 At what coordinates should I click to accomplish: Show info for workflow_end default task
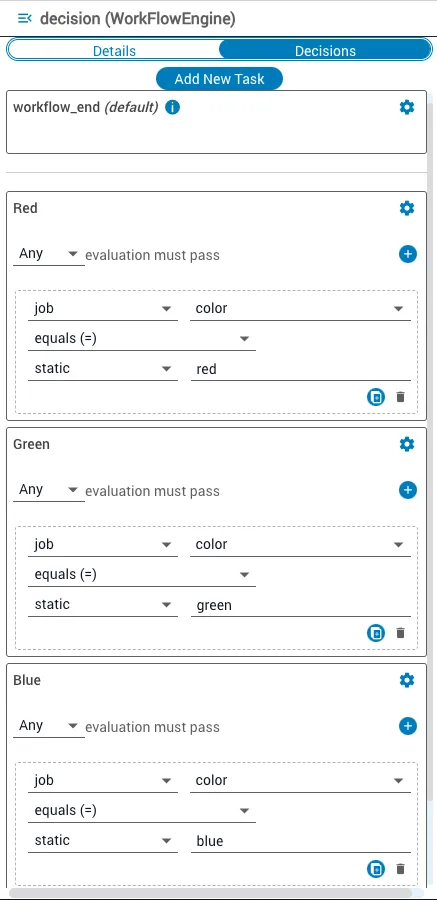click(172, 107)
